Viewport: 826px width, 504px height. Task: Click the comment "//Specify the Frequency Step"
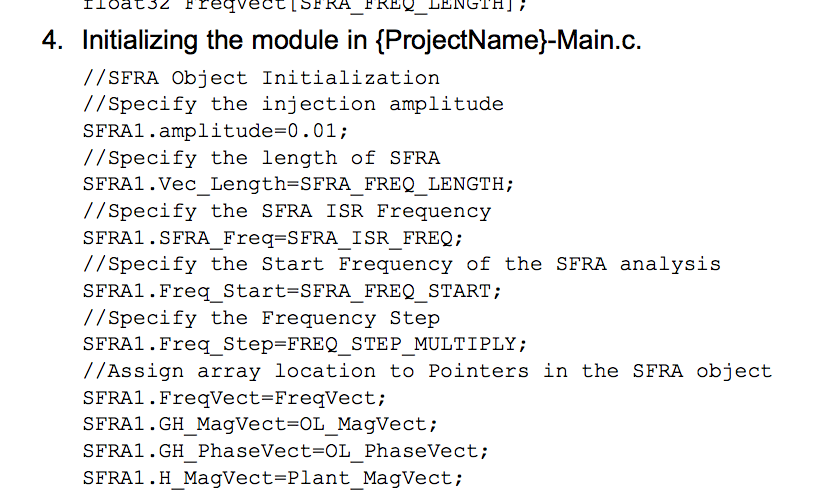pos(261,318)
